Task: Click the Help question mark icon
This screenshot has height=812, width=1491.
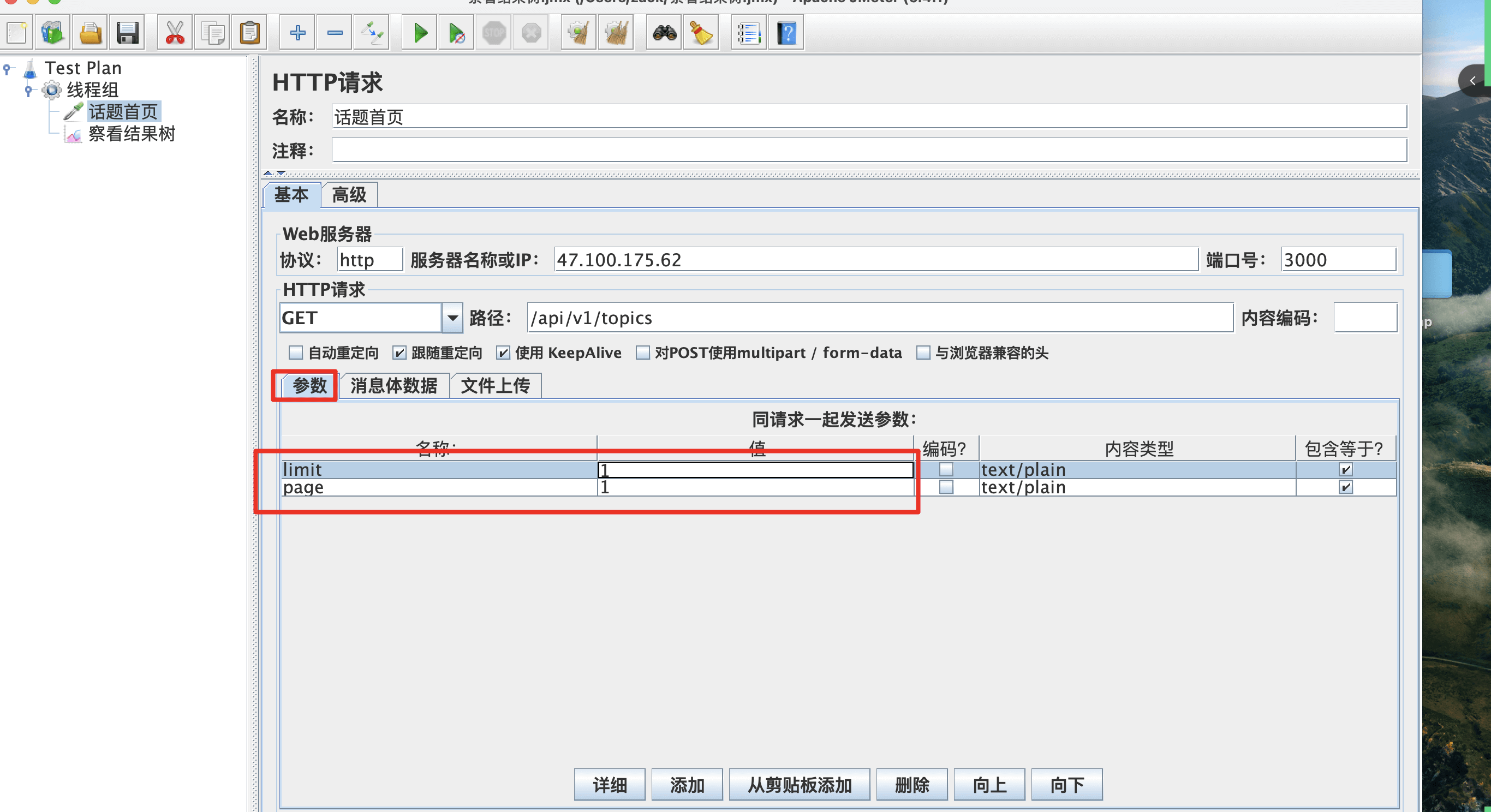Action: (786, 33)
